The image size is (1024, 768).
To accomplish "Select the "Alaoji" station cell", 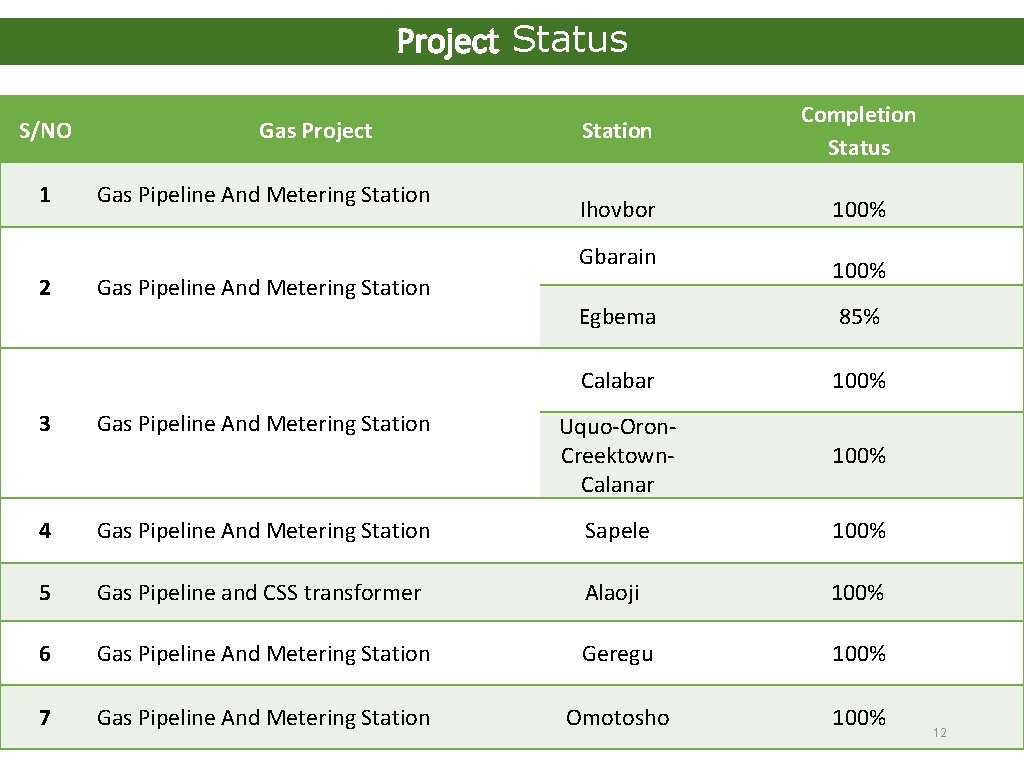I will point(612,593).
